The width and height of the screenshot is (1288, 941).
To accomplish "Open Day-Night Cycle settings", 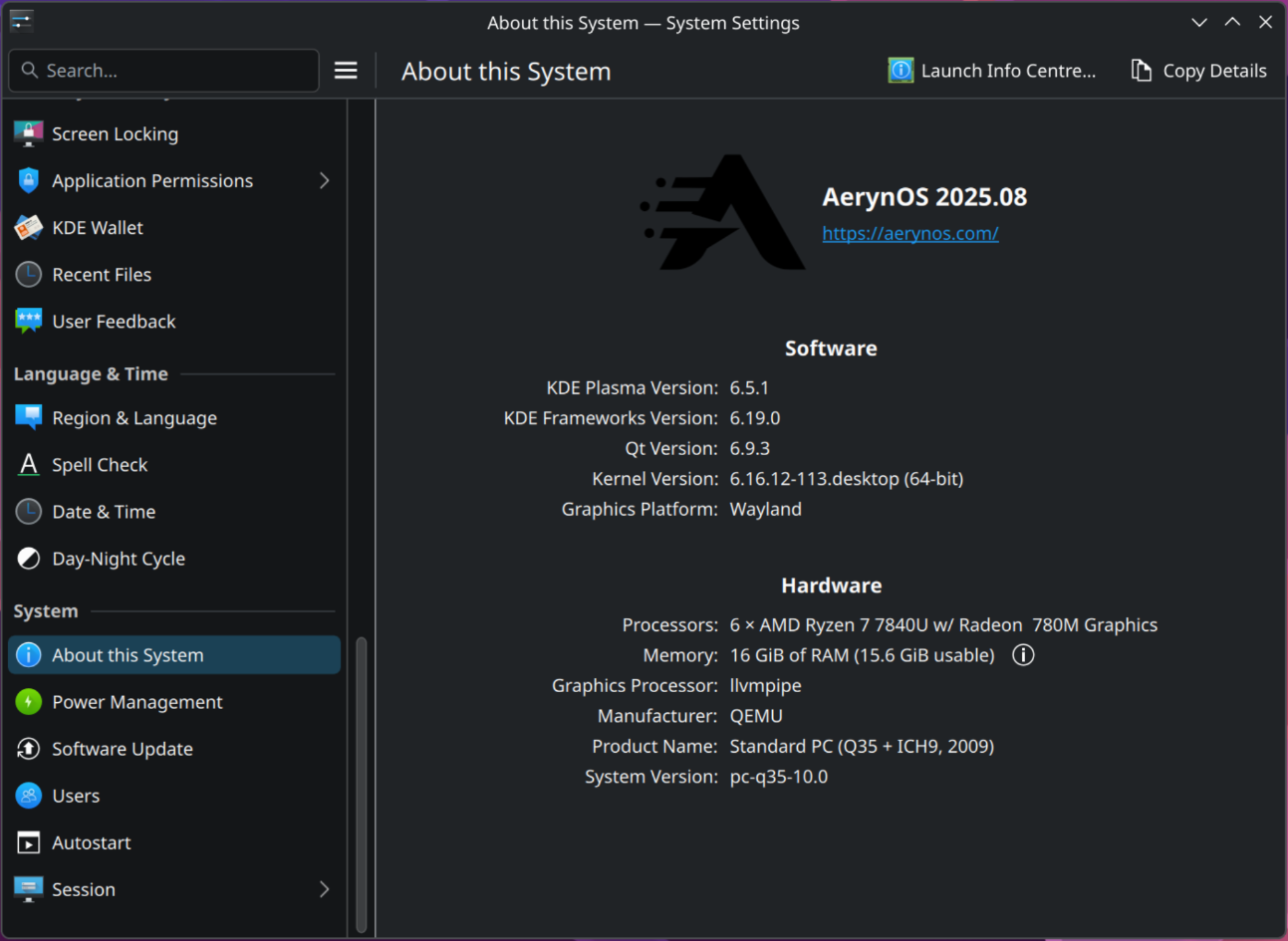I will (118, 559).
